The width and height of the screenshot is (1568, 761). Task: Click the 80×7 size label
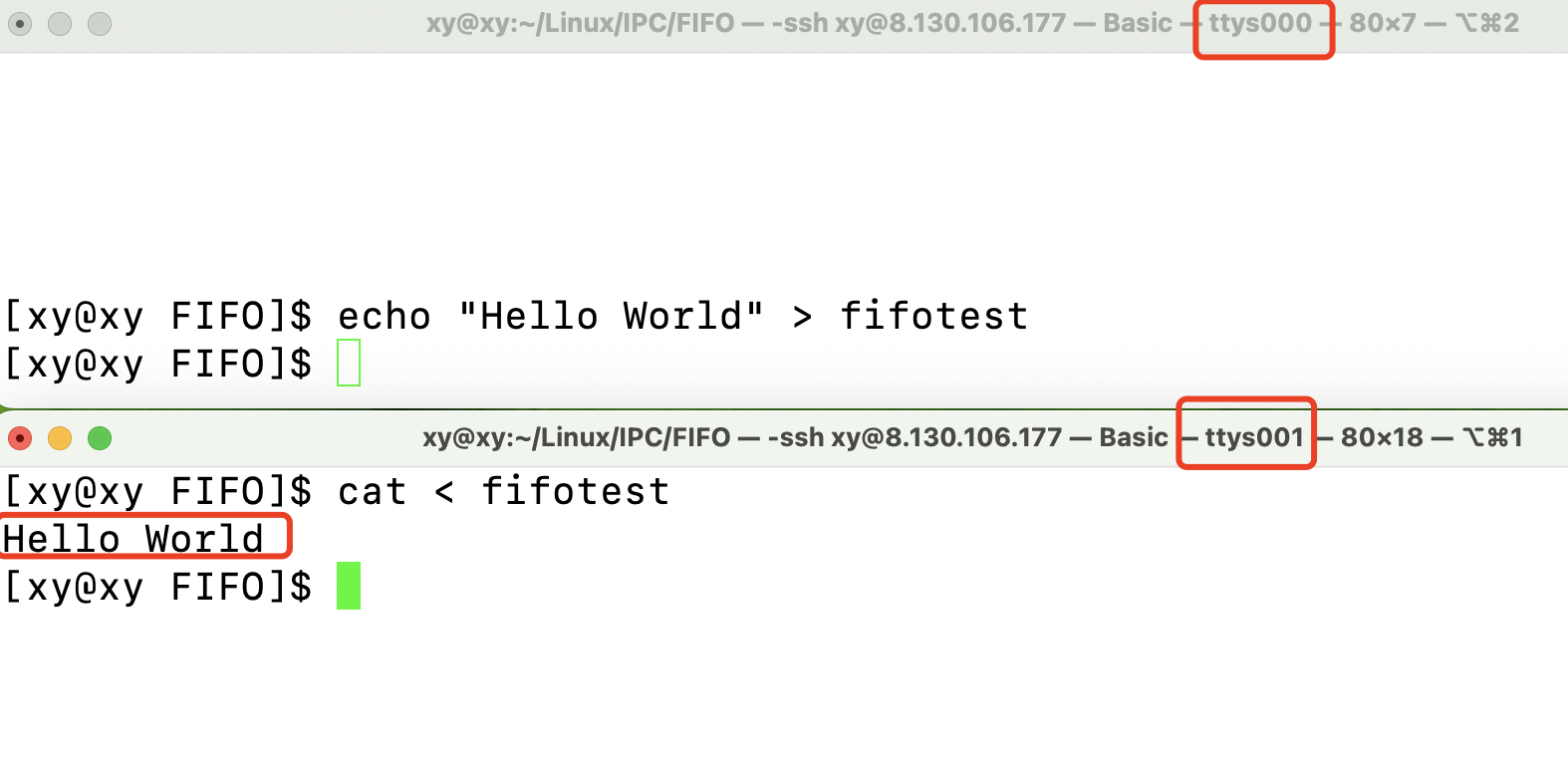pyautogui.click(x=1382, y=23)
